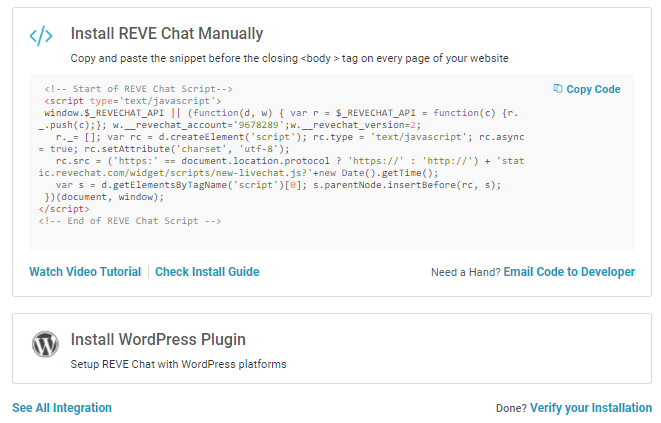Select the Install WordPress Plugin heading

point(158,340)
